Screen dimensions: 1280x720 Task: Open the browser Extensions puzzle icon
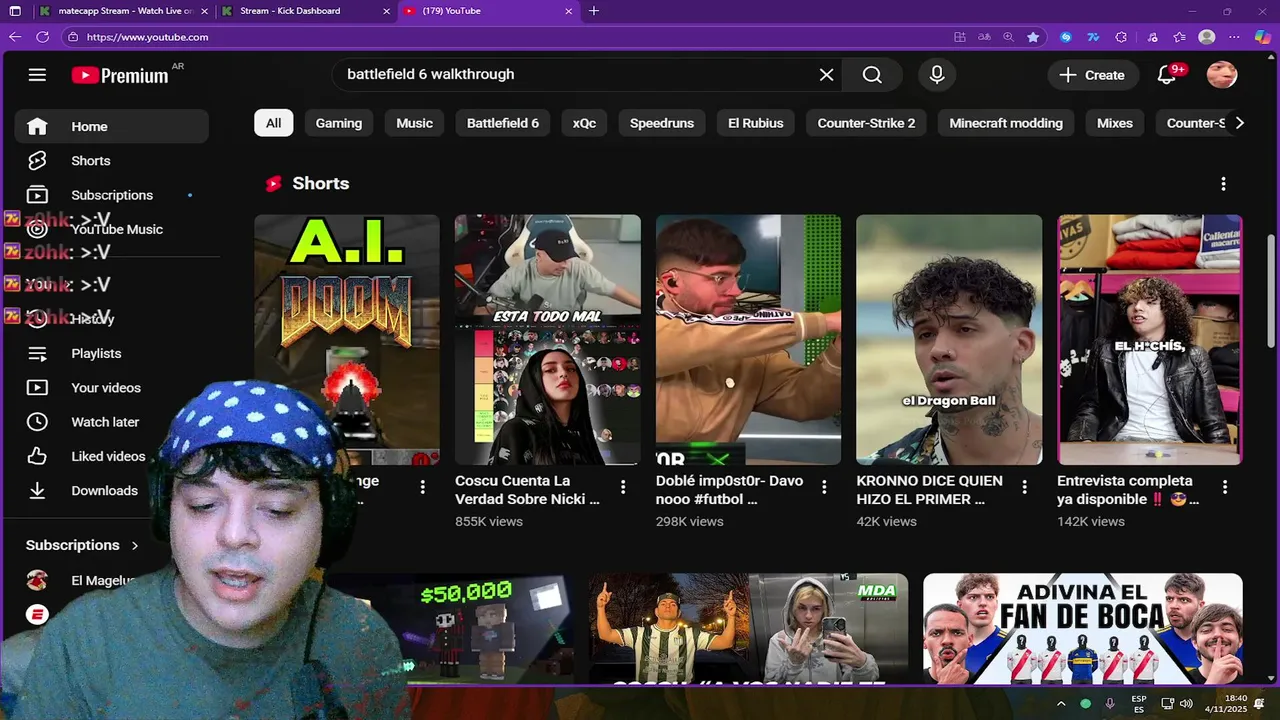click(x=1121, y=37)
